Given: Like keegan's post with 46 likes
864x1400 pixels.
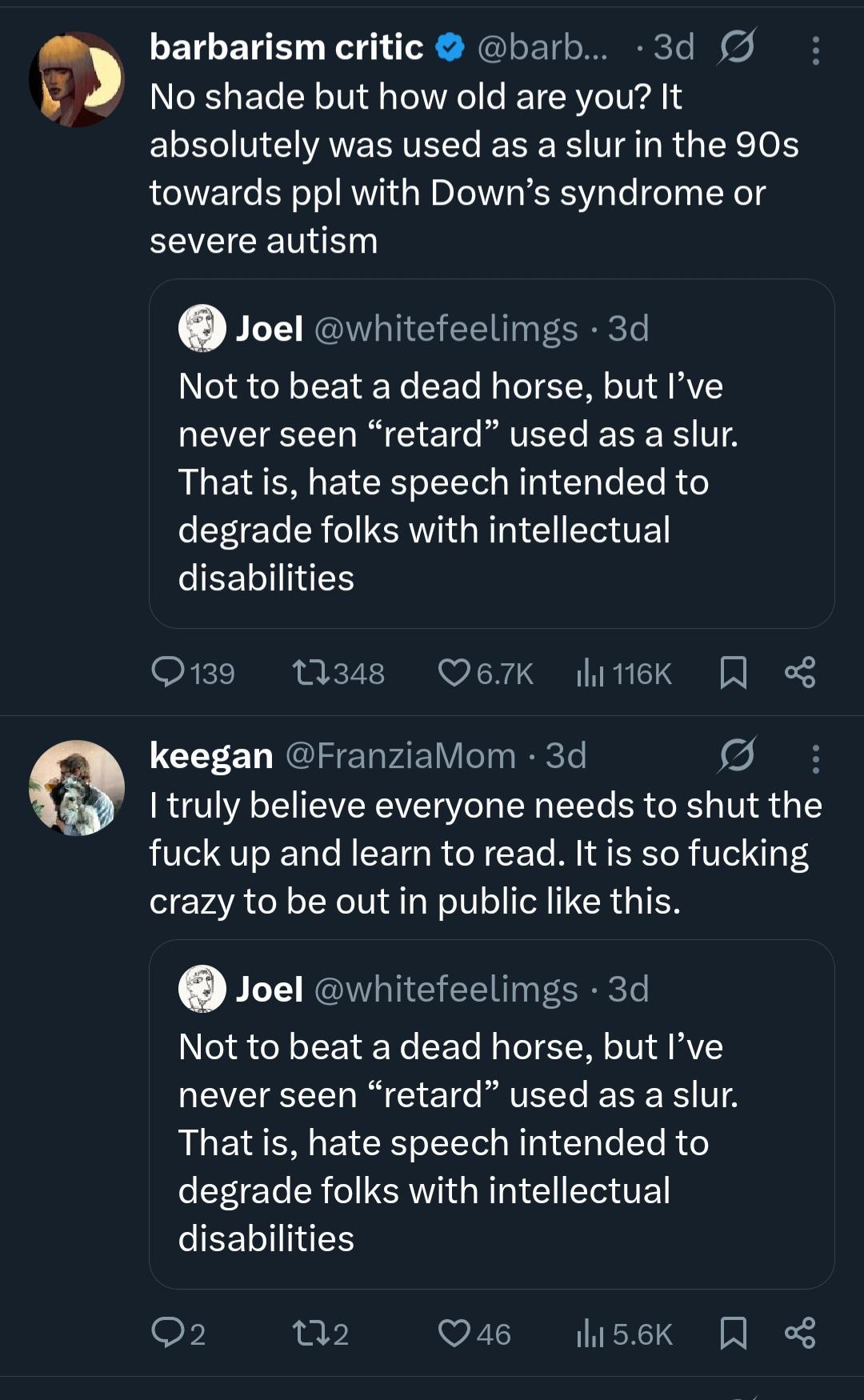Looking at the screenshot, I should coord(454,1333).
